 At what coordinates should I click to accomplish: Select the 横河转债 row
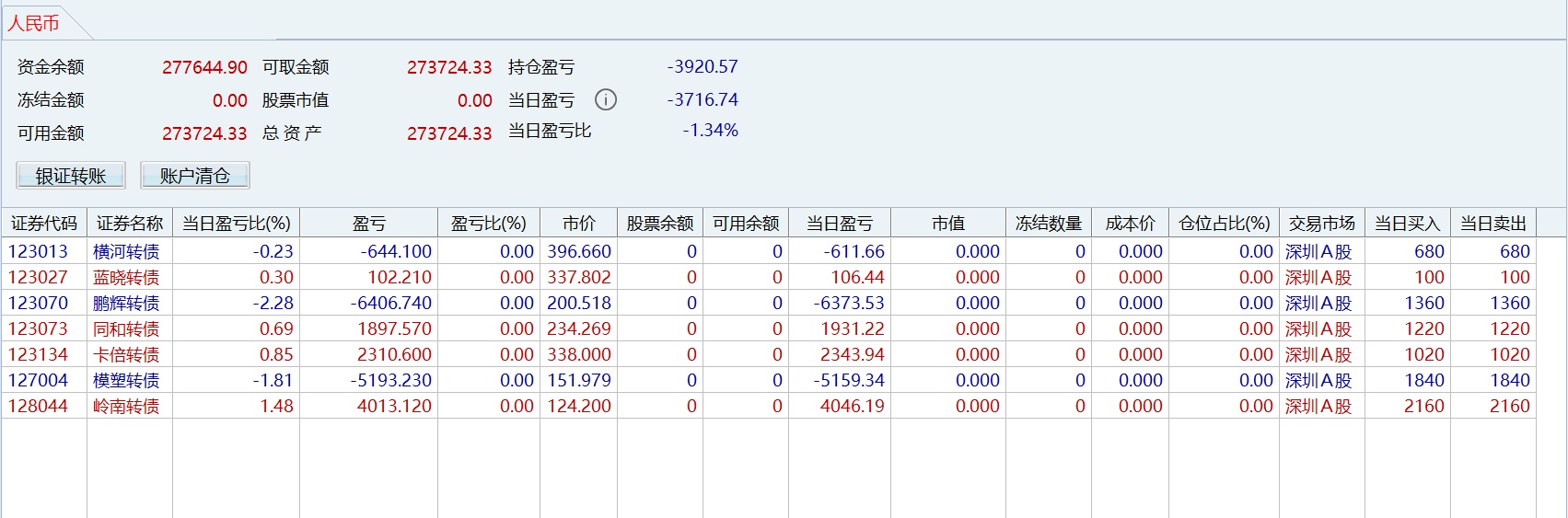pos(769,251)
